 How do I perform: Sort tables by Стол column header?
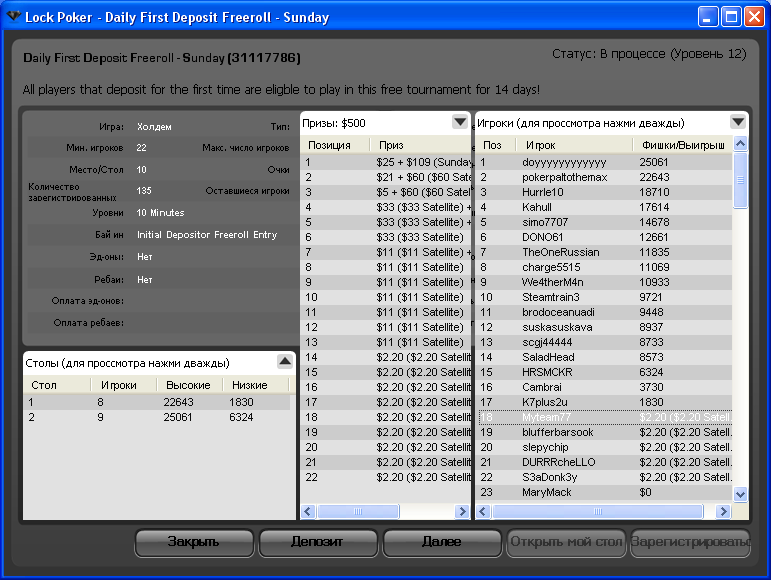pyautogui.click(x=57, y=385)
